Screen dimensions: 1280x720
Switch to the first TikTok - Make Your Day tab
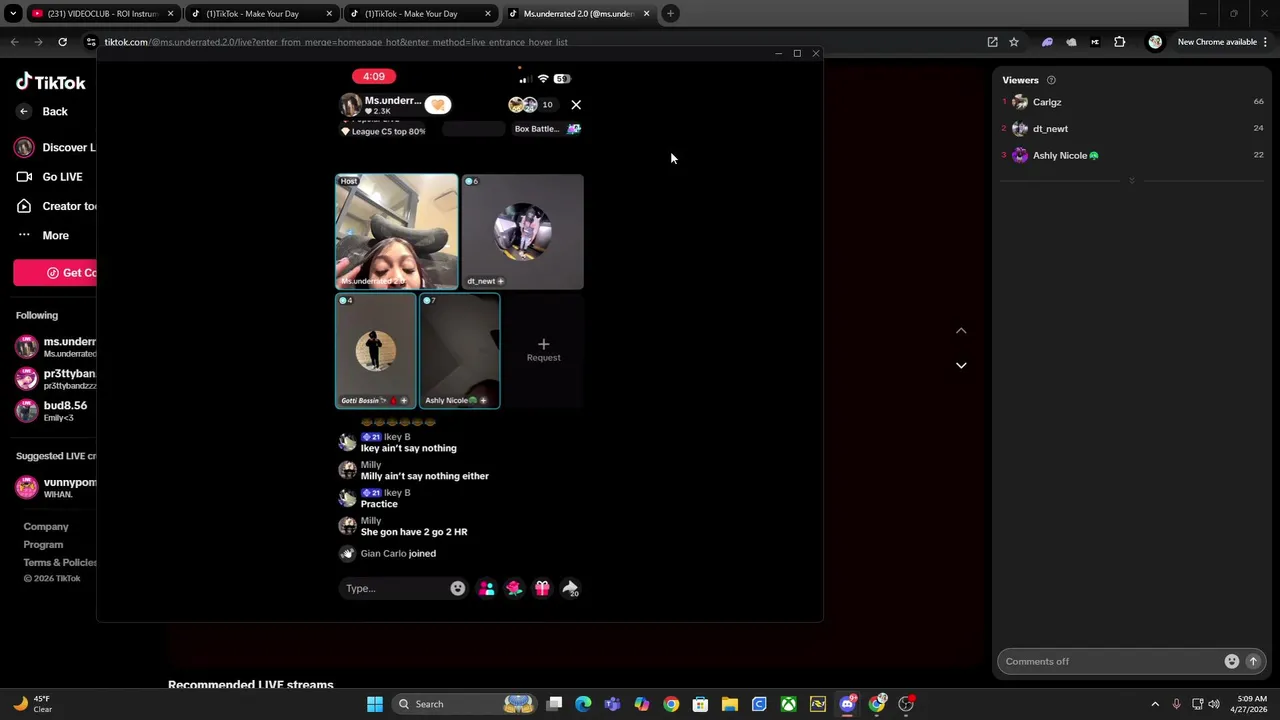(260, 14)
